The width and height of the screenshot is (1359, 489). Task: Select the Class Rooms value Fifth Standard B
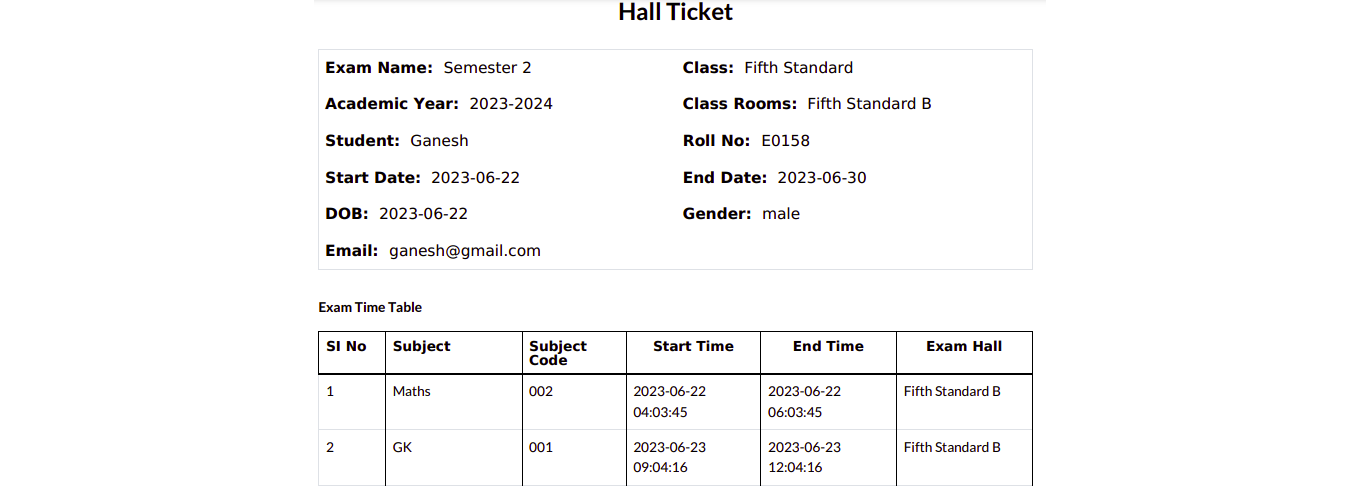click(869, 104)
